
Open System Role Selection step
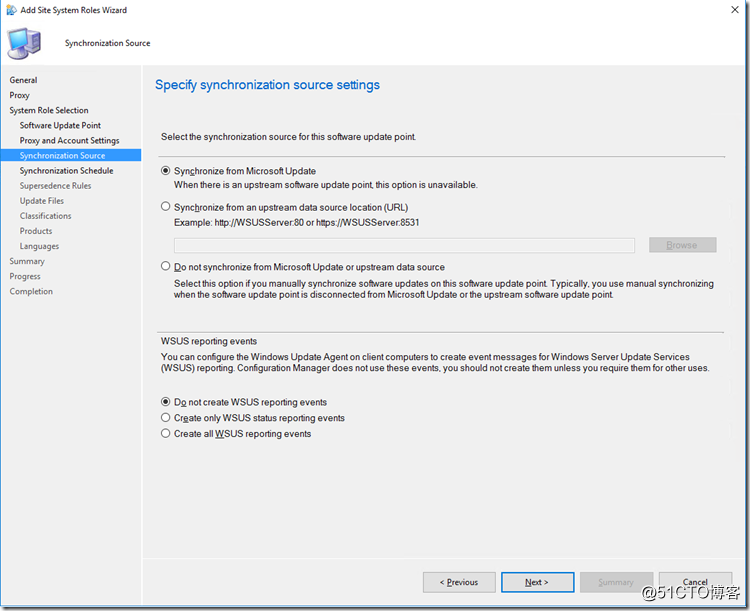49,110
